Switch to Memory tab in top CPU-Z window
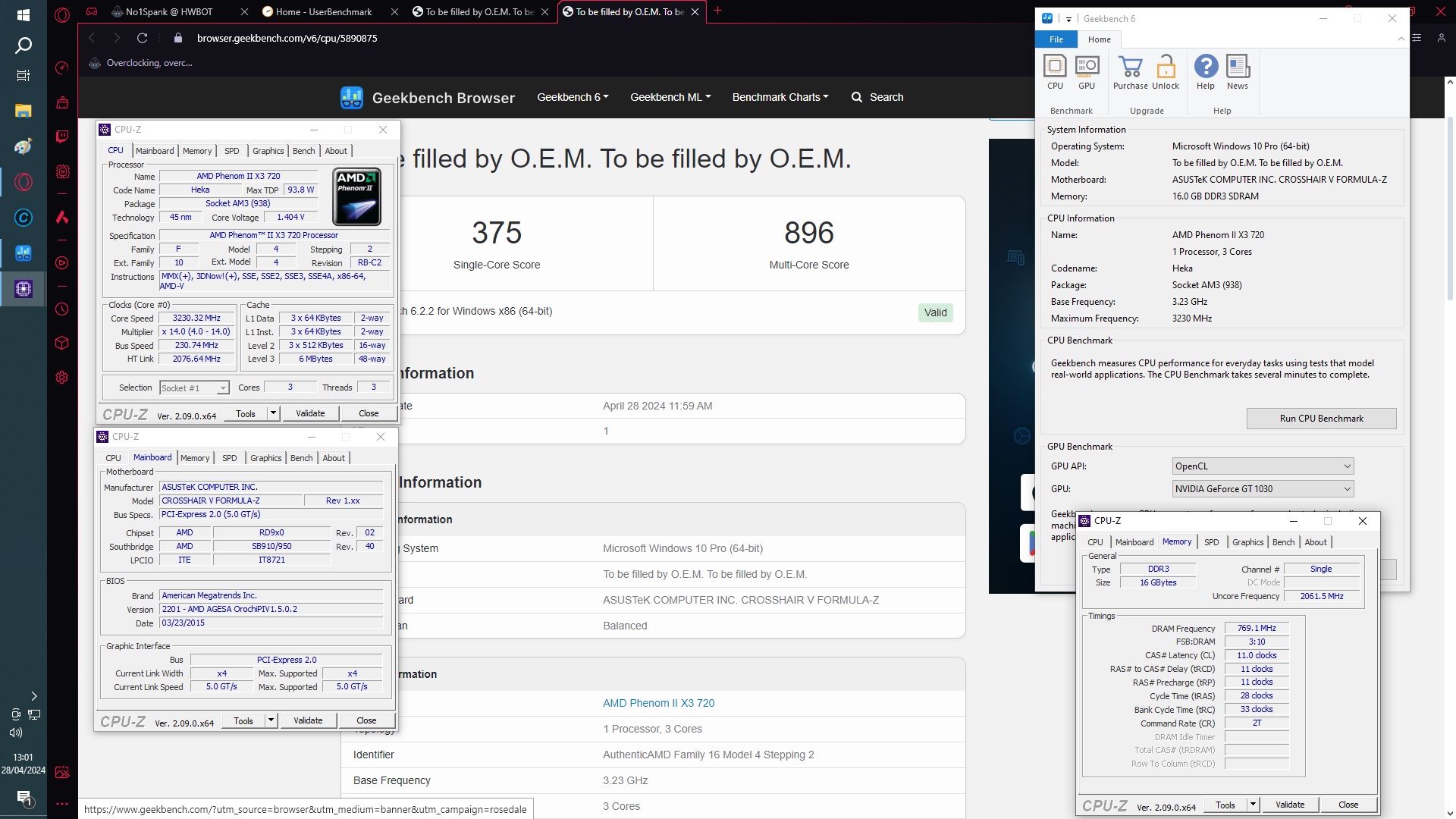The image size is (1456, 819). [197, 151]
